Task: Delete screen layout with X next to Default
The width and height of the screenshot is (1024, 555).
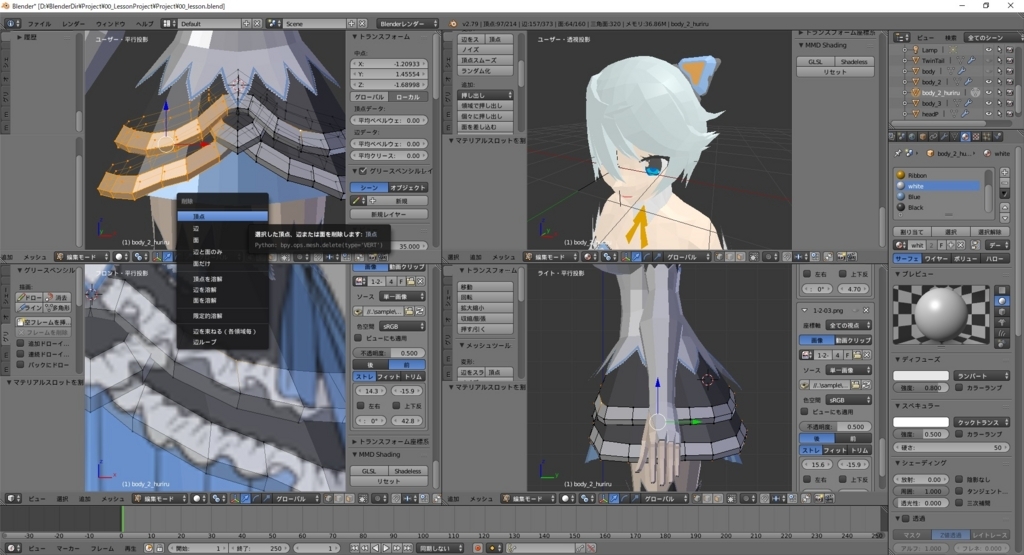Action: [257, 24]
